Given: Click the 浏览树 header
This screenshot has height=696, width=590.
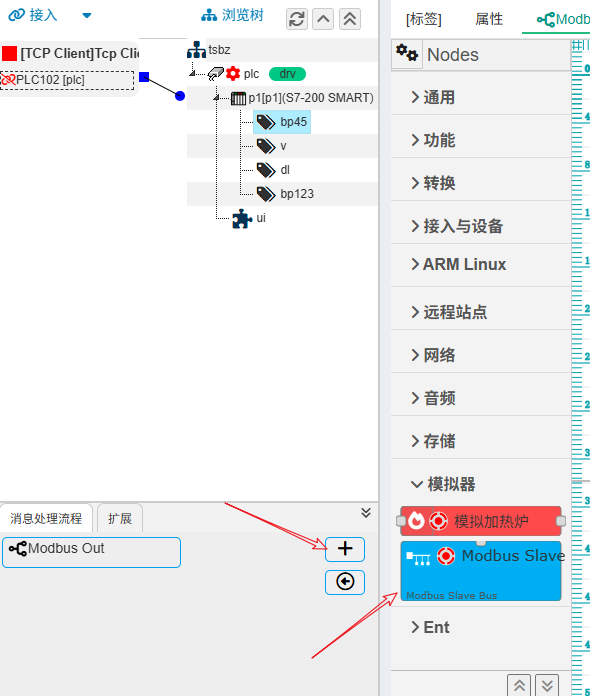Looking at the screenshot, I should click(232, 15).
